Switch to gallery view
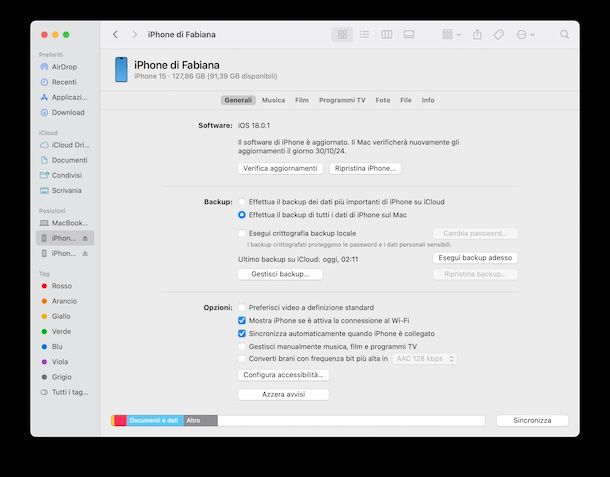 tap(409, 35)
